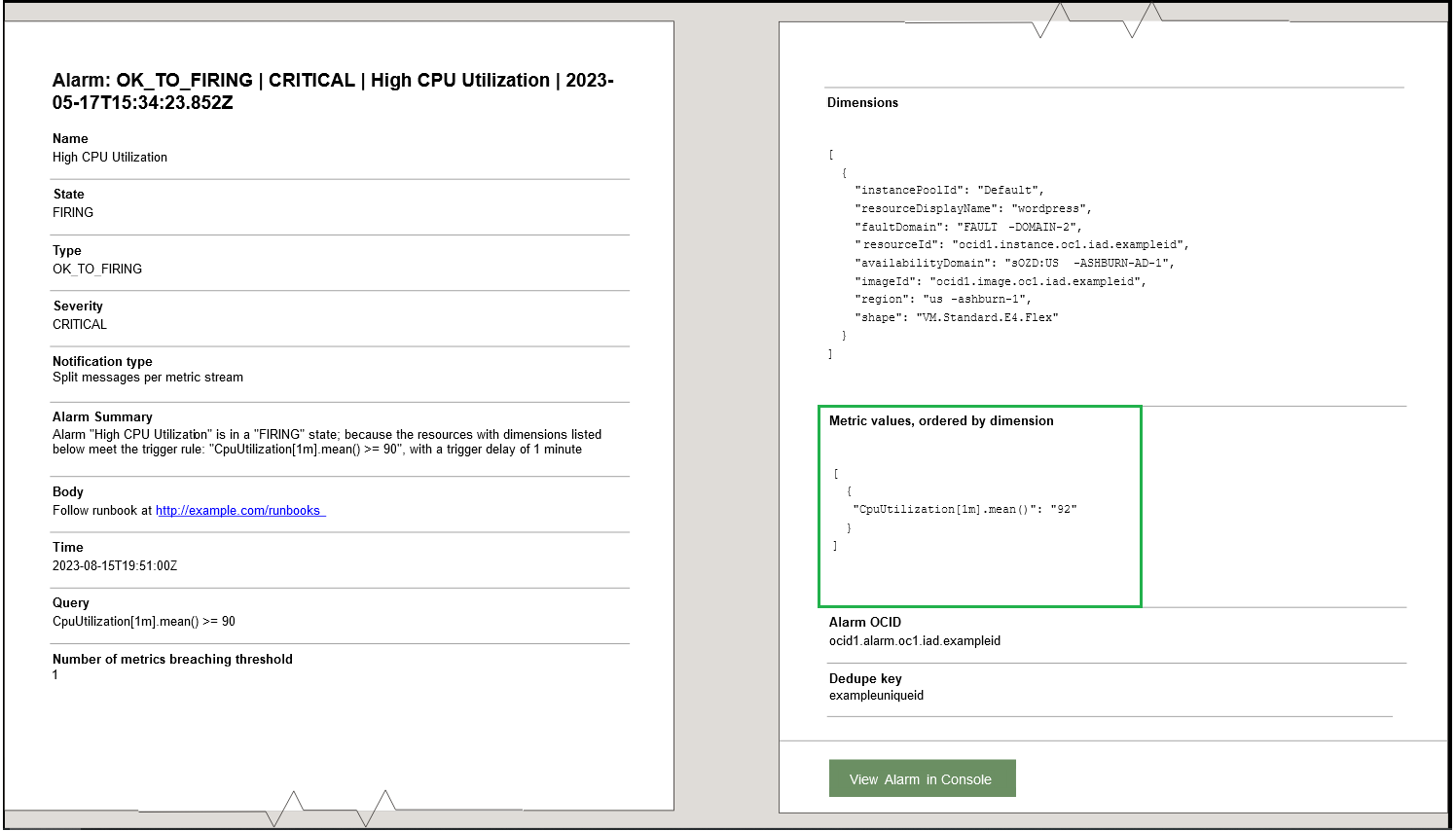Select the CRITICAL severity text
This screenshot has width=1456, height=831.
(79, 324)
